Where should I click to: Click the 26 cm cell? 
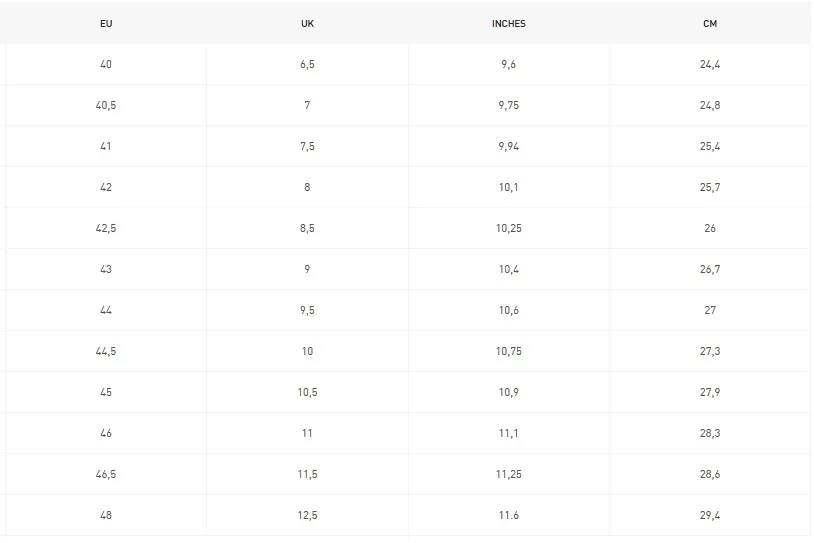(710, 228)
